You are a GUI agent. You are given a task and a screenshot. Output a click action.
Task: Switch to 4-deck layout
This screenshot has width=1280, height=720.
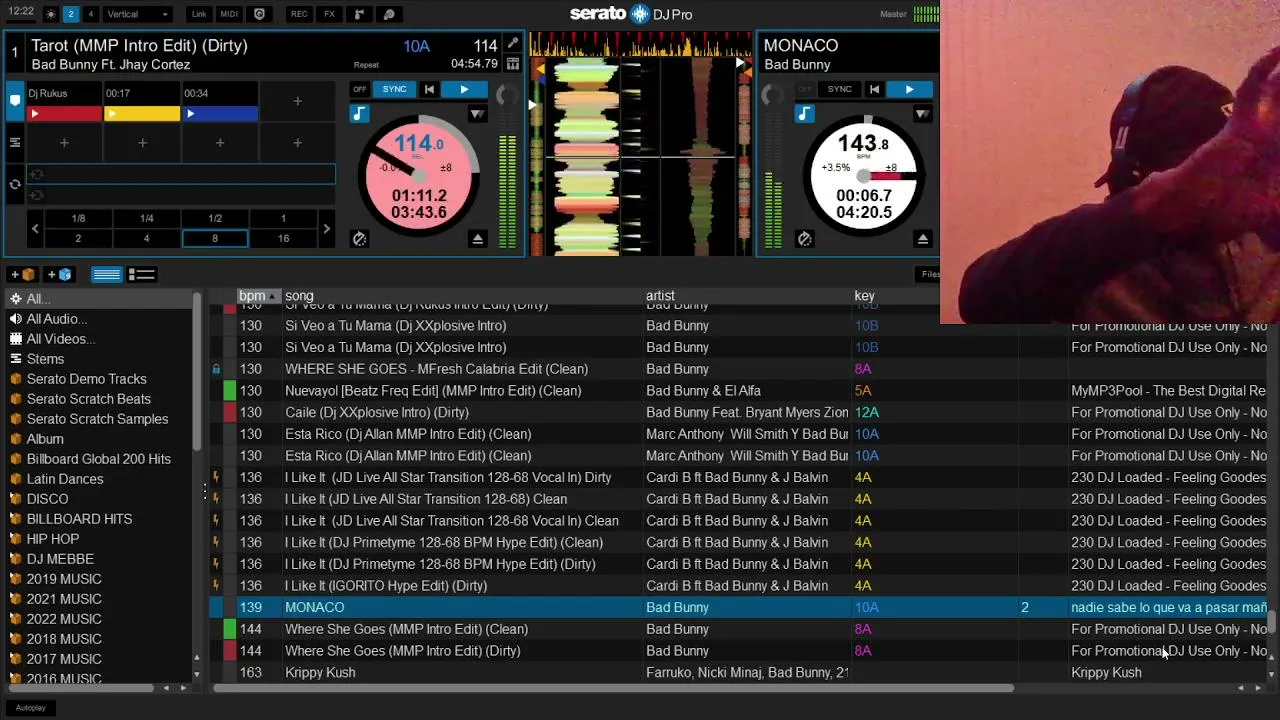tap(90, 14)
